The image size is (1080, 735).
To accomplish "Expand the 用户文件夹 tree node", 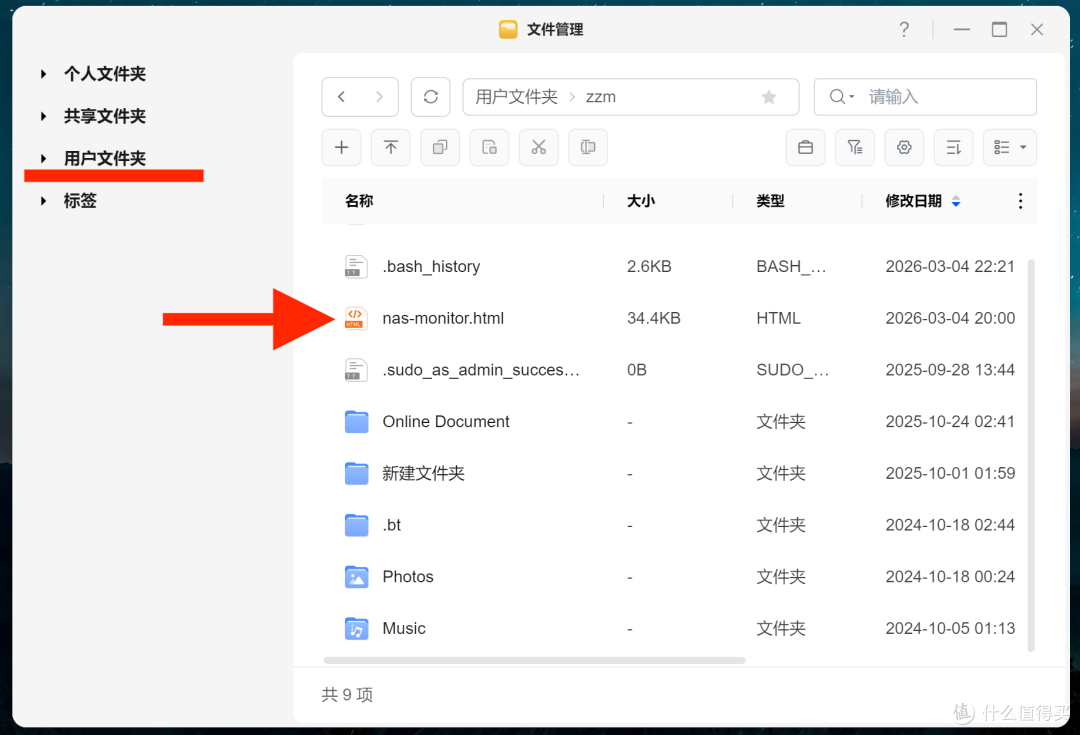I will coord(43,158).
